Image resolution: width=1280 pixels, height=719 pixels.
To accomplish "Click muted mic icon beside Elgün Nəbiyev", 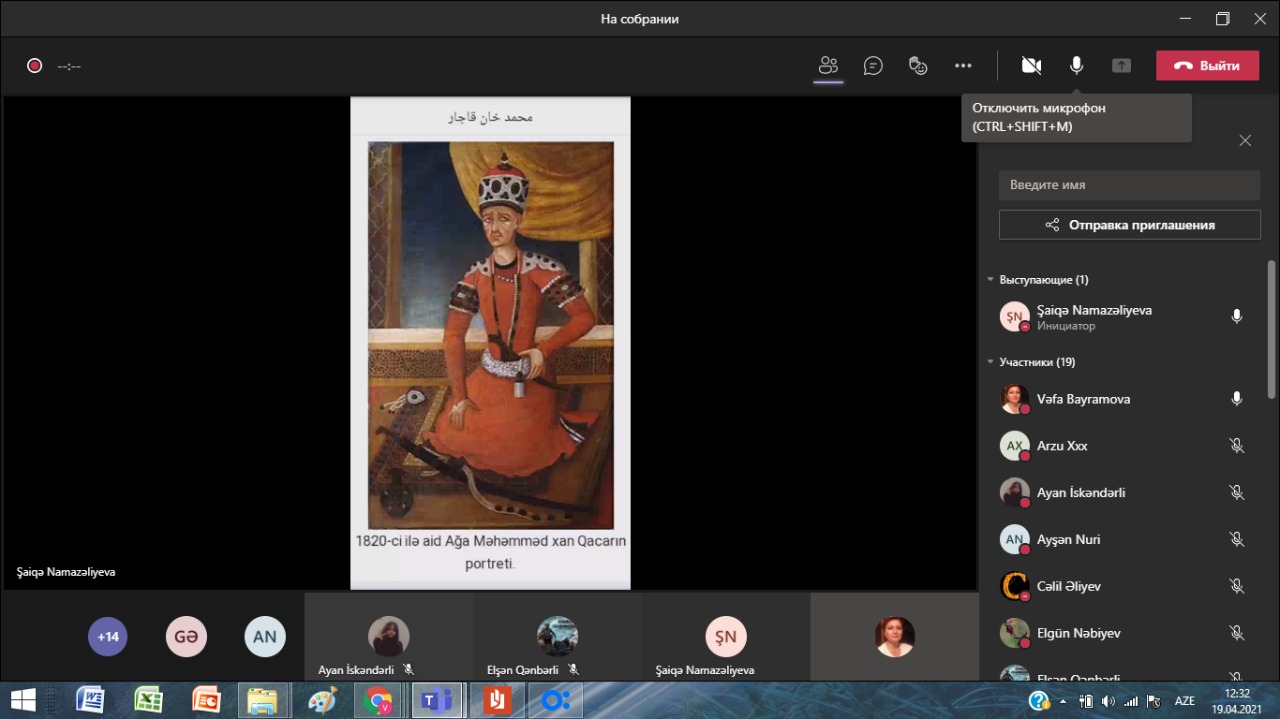I will click(x=1236, y=633).
